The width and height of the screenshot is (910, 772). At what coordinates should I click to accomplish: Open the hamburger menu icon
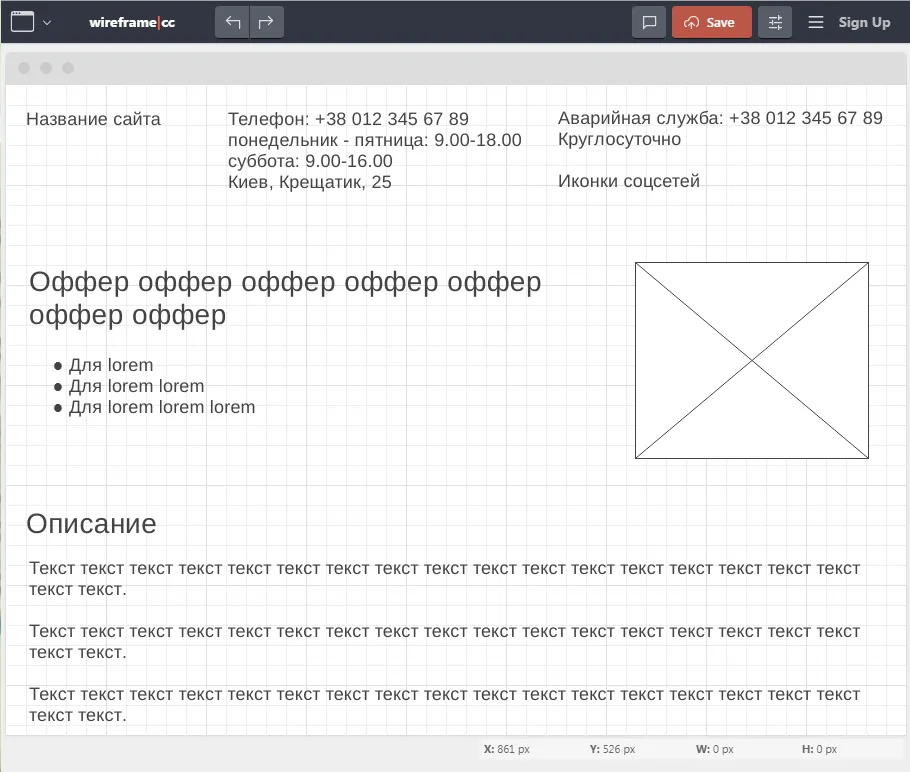816,22
